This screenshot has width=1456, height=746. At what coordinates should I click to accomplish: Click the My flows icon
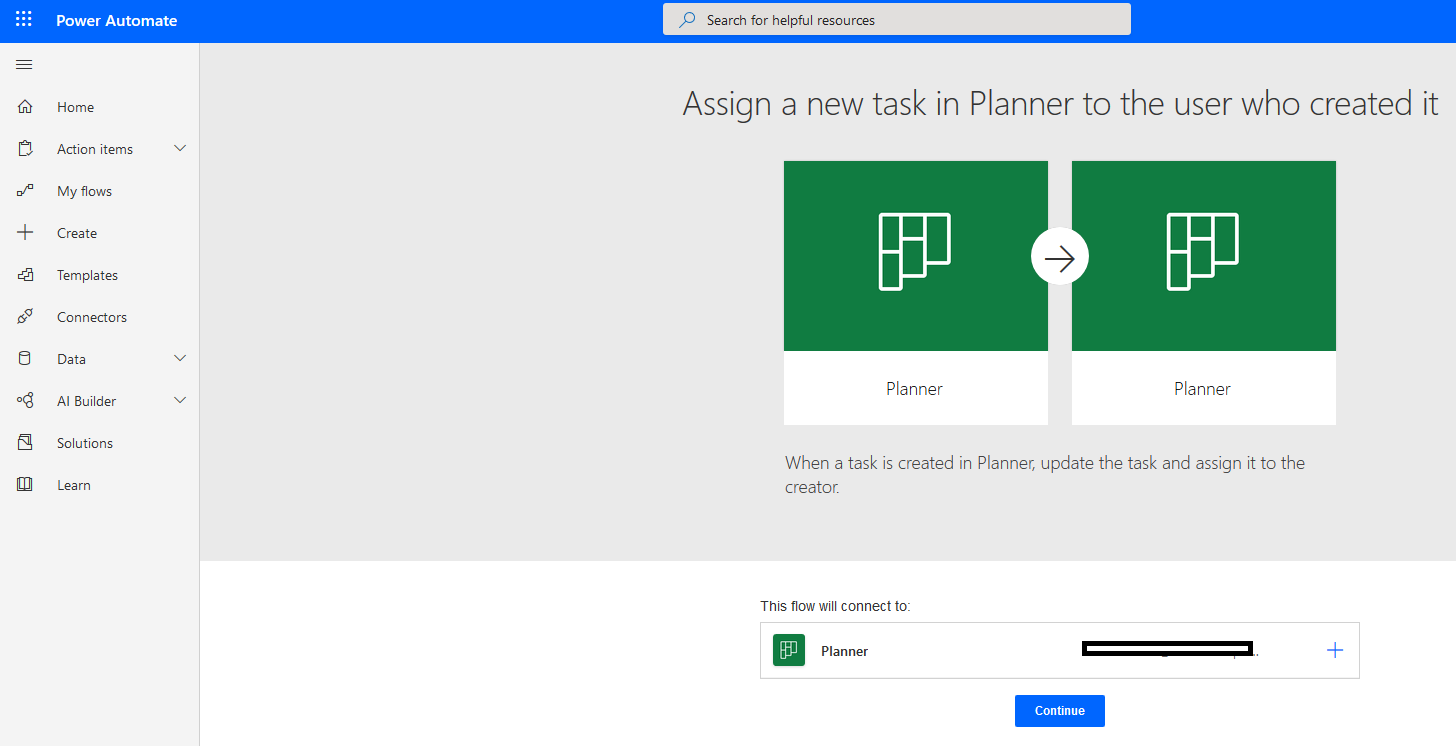click(25, 191)
